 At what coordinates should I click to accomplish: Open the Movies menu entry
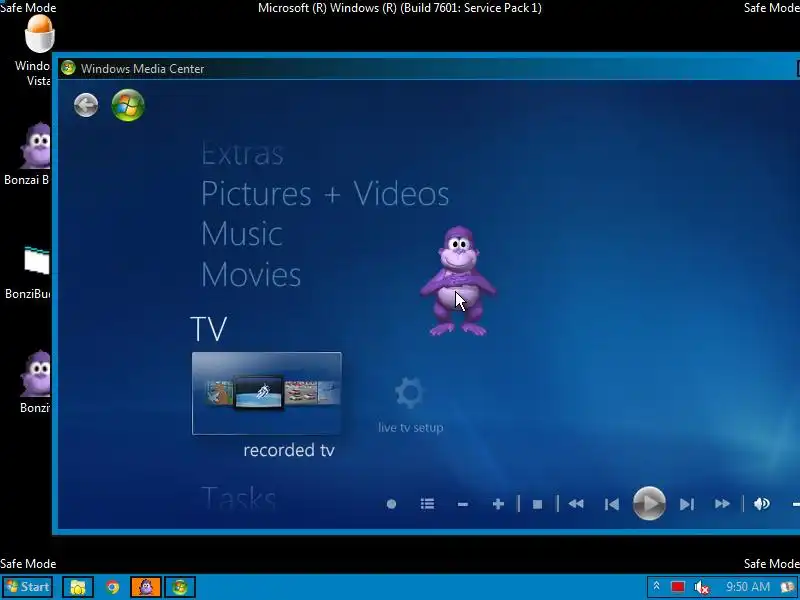[x=251, y=274]
